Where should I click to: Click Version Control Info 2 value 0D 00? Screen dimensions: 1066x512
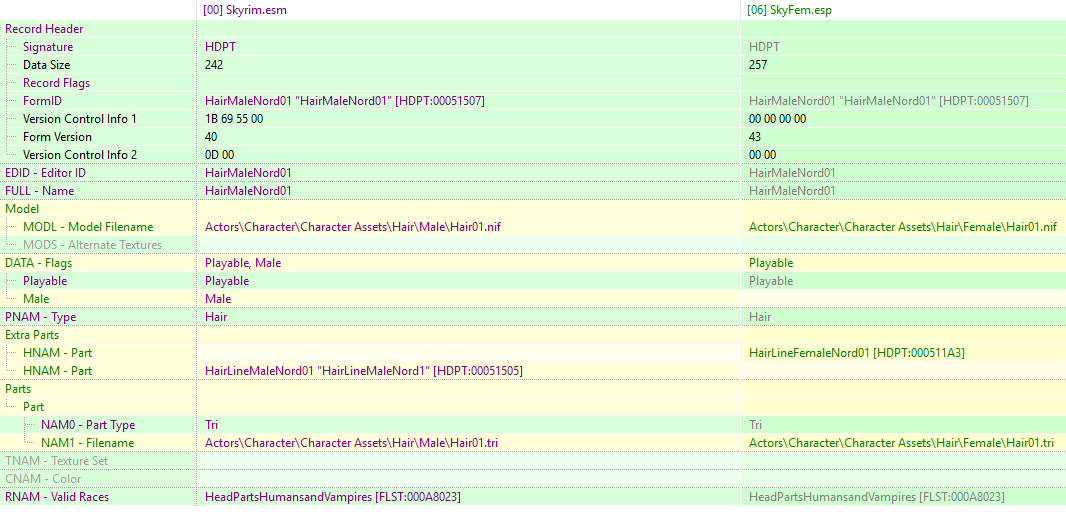[x=220, y=155]
